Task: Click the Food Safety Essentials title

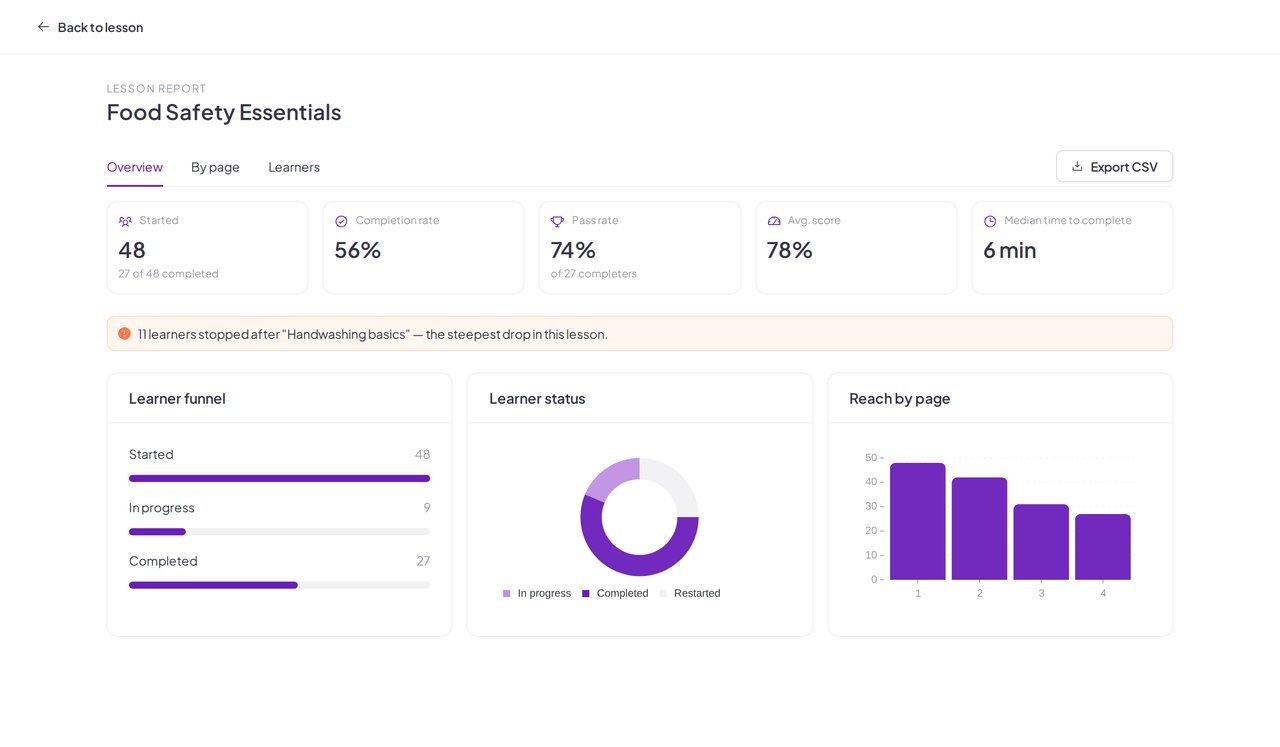Action: coord(224,112)
